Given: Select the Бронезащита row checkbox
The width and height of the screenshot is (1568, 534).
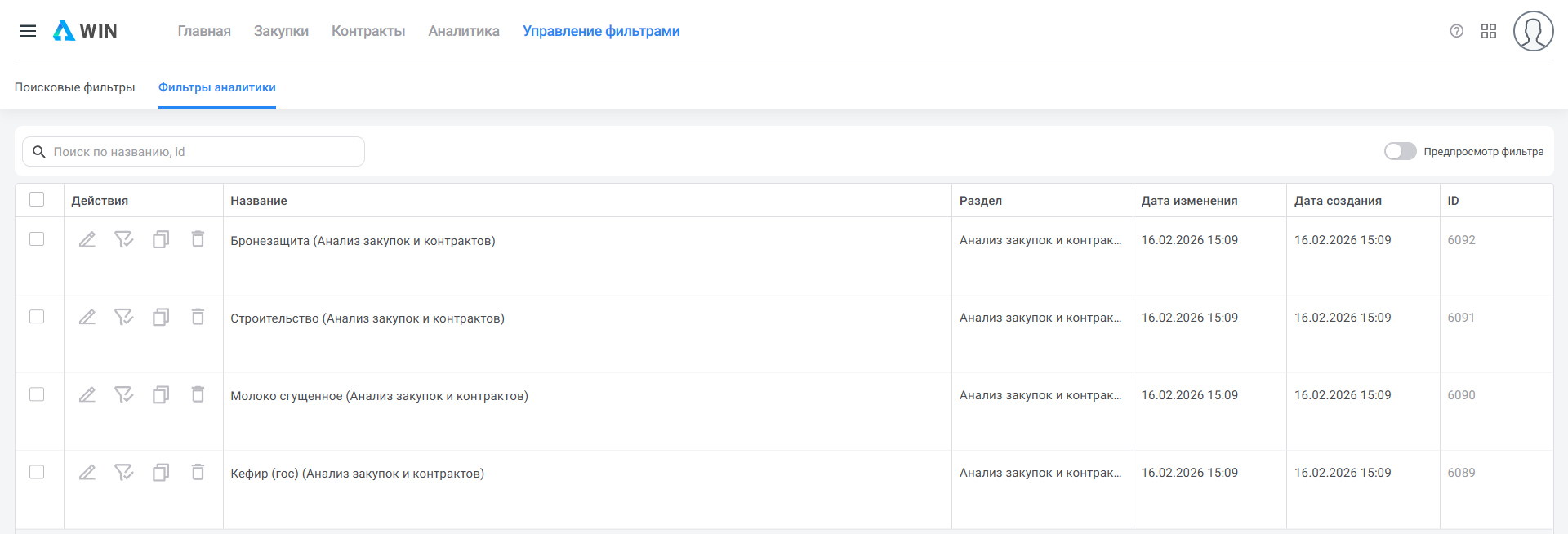Looking at the screenshot, I should click(37, 238).
